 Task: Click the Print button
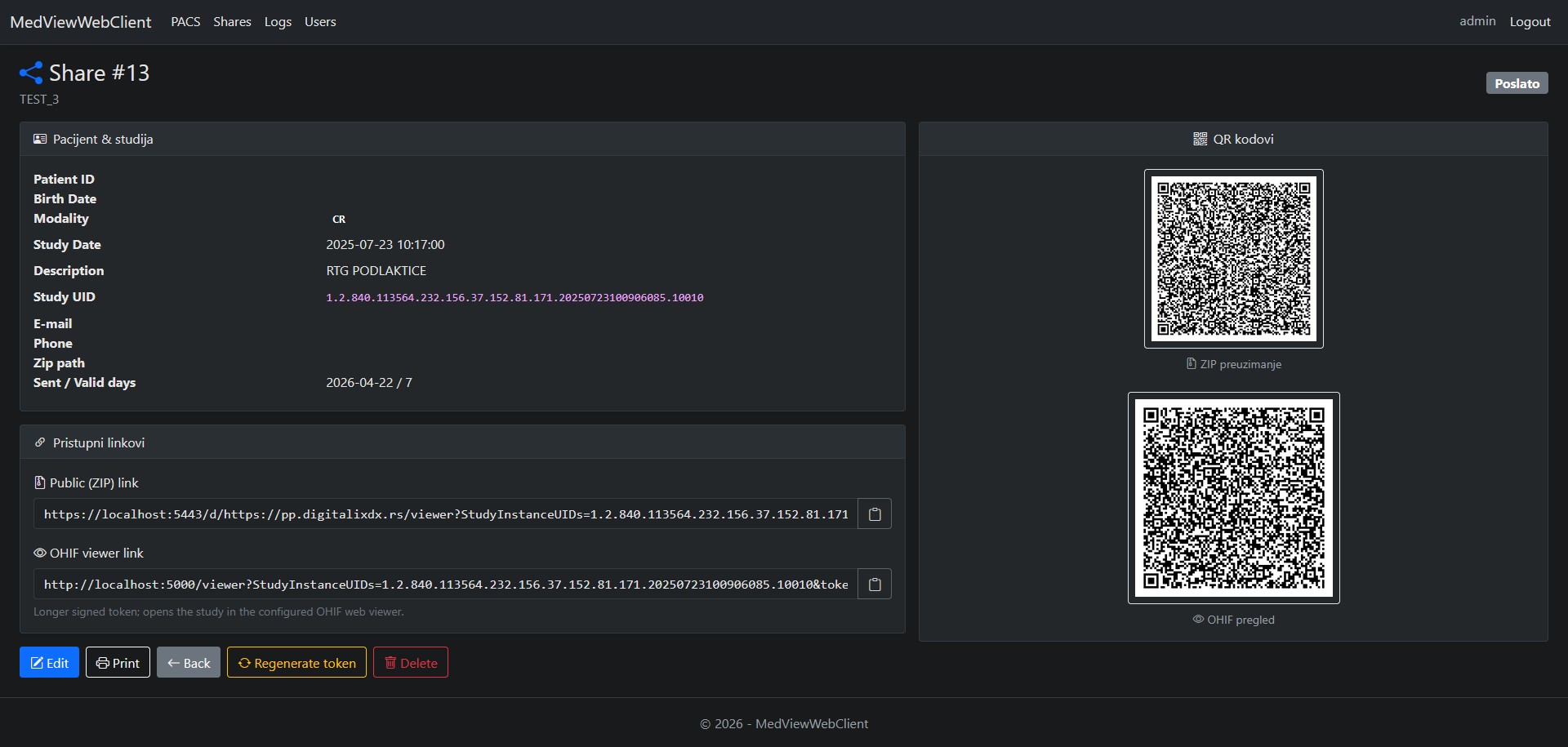[x=118, y=662]
